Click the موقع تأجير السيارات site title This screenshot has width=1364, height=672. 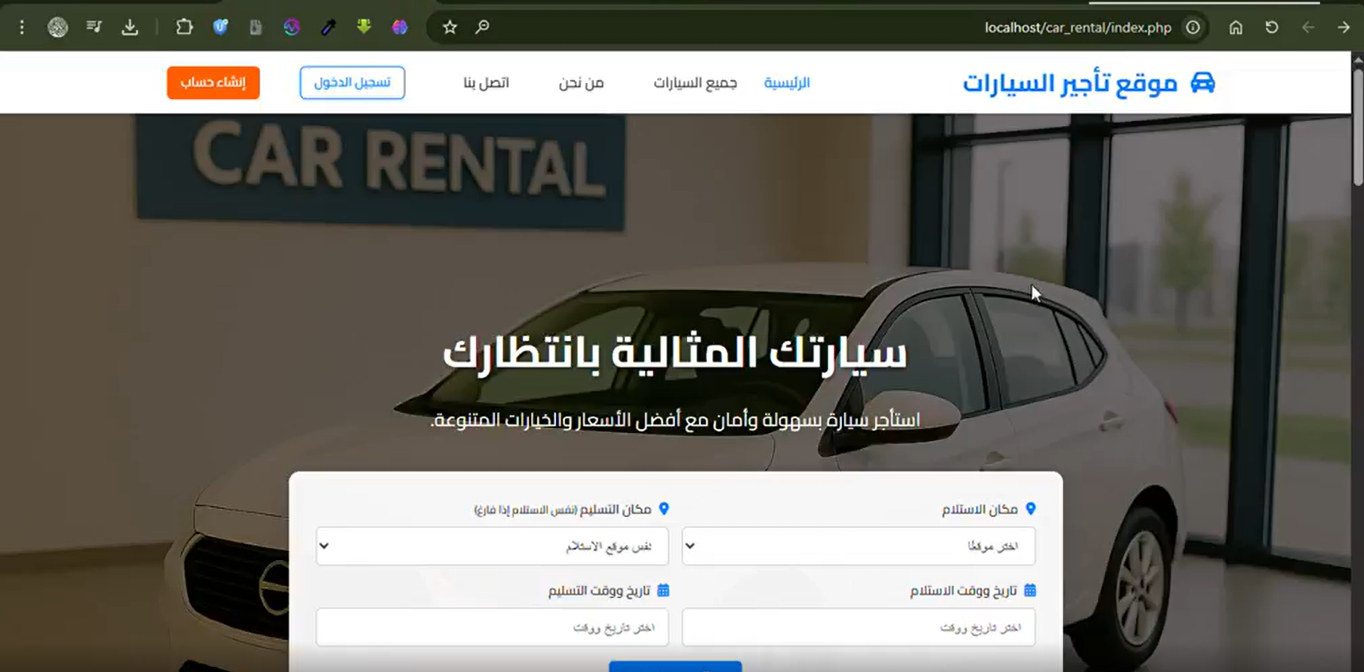click(x=1070, y=83)
